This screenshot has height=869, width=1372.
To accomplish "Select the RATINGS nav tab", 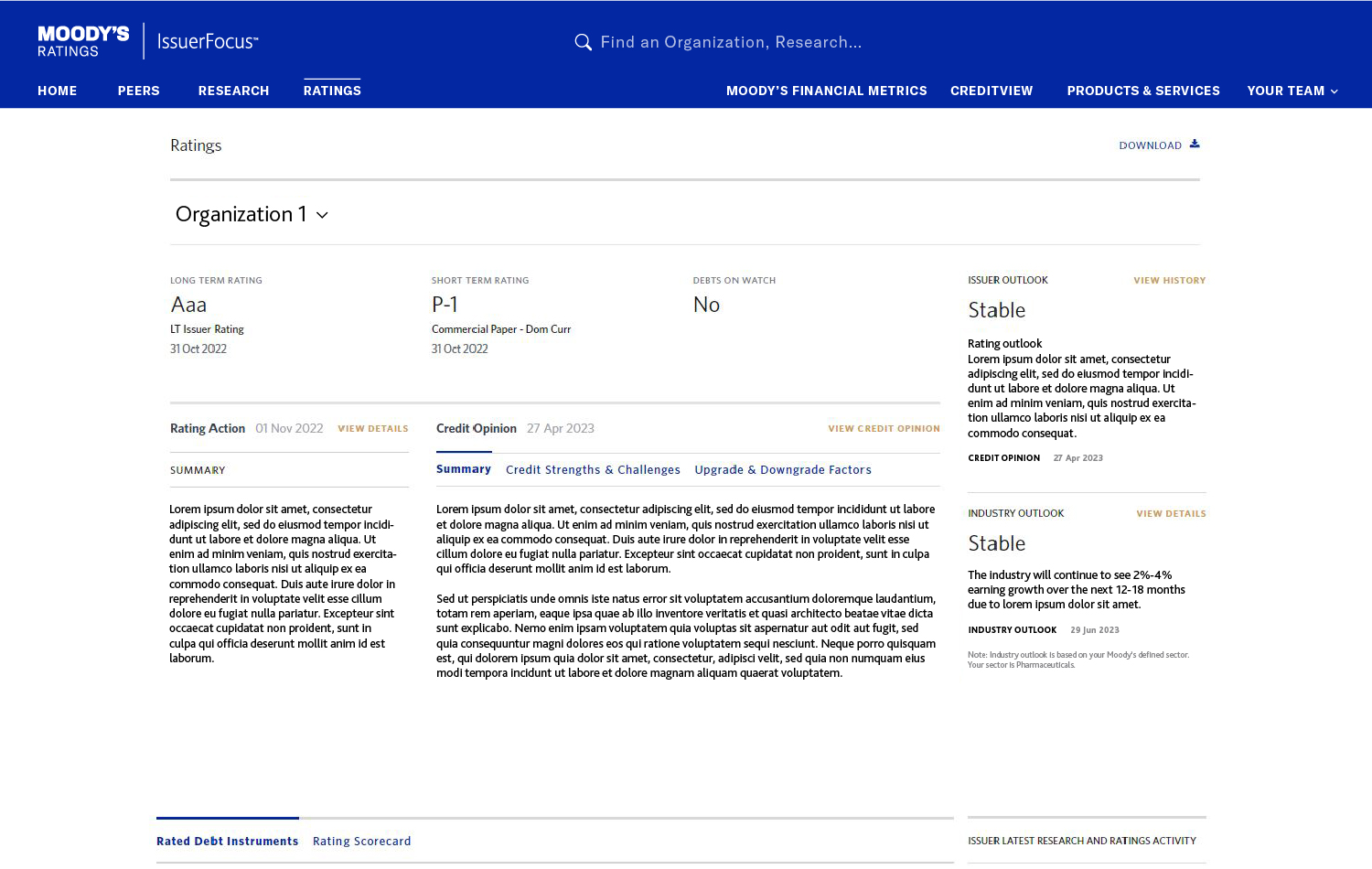I will coord(332,91).
